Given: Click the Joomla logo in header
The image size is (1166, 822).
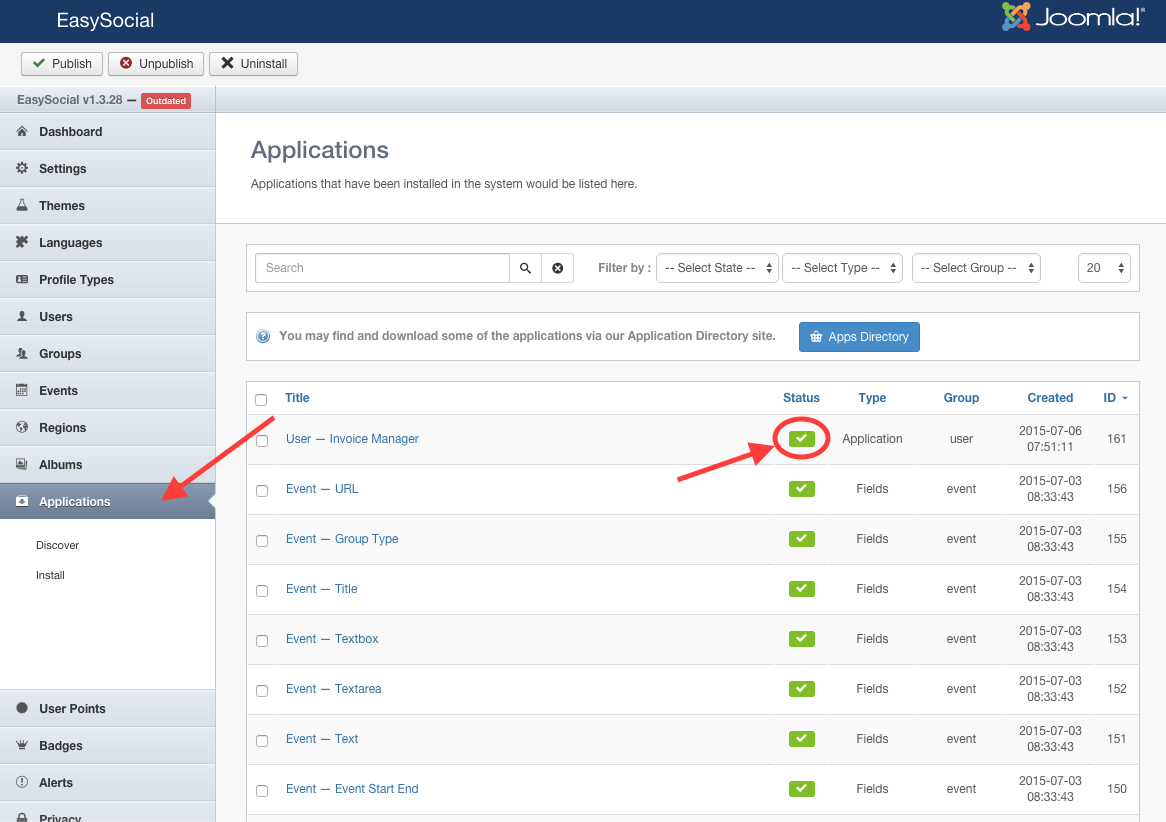Looking at the screenshot, I should click(1073, 16).
